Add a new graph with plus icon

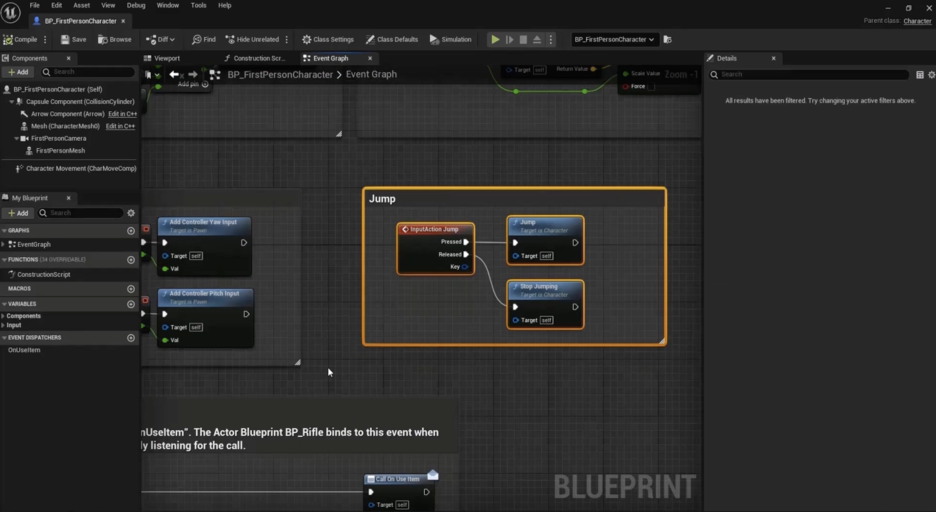(x=131, y=230)
